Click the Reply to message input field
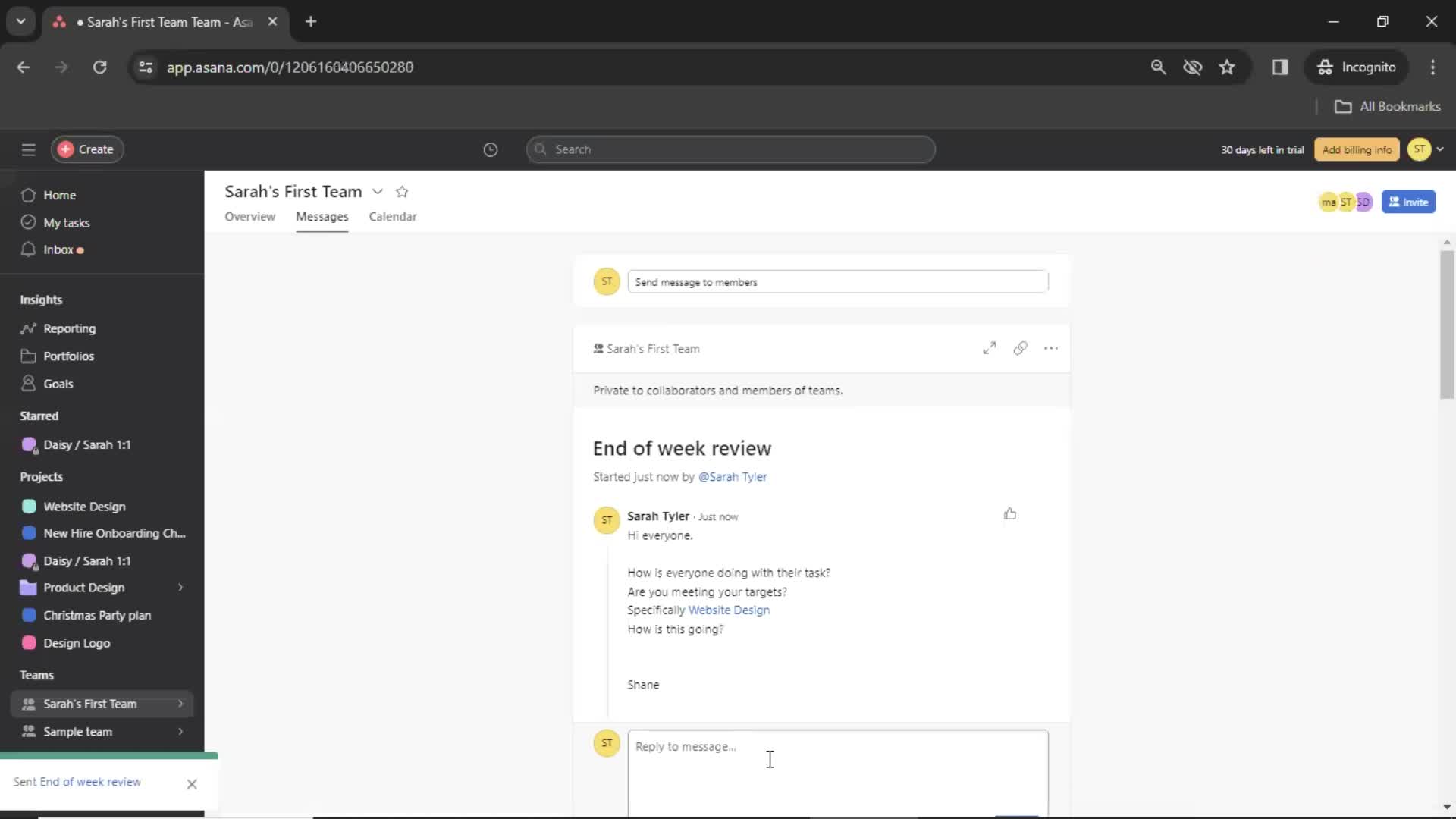The image size is (1456, 819). coord(838,746)
